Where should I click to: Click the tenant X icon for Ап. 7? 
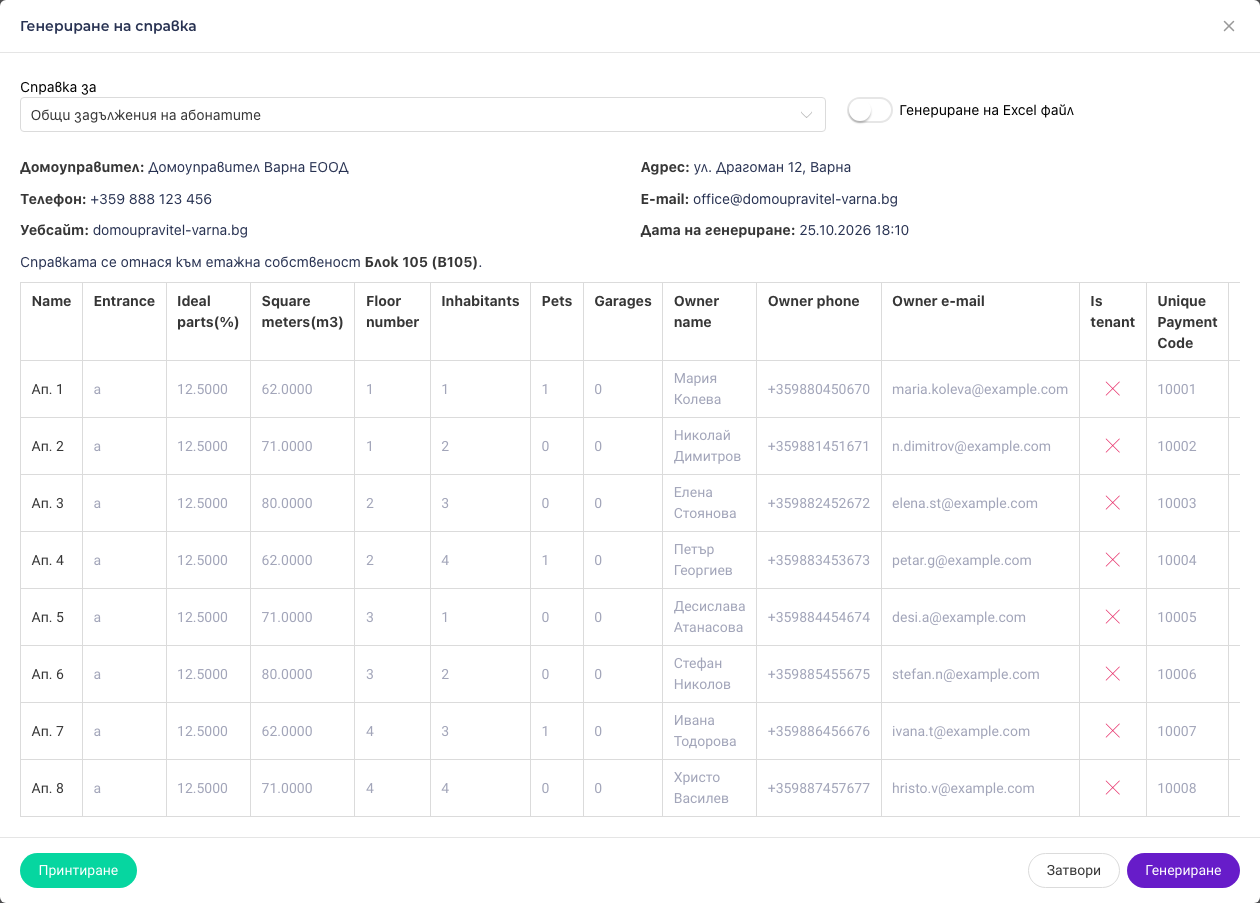[1112, 731]
